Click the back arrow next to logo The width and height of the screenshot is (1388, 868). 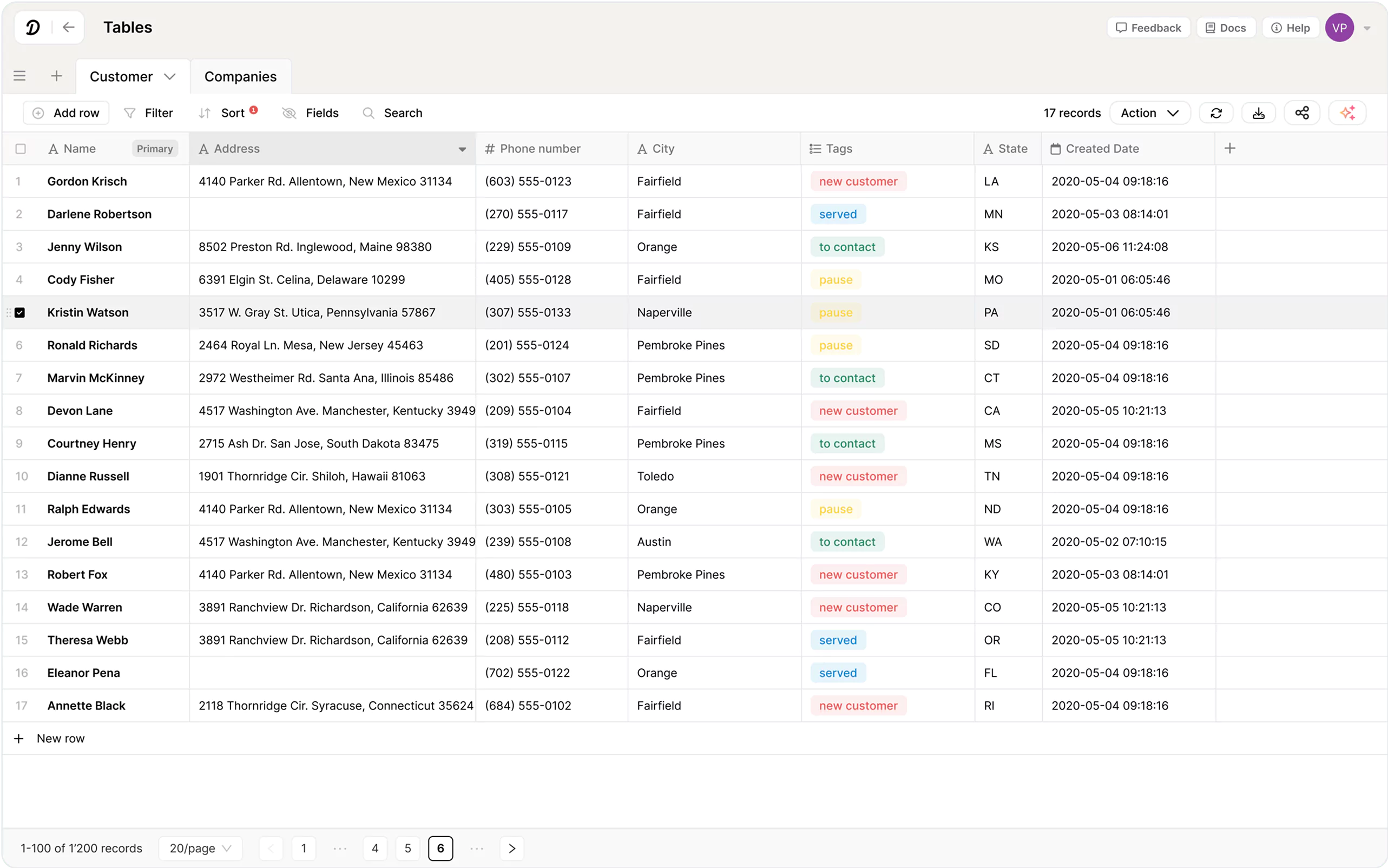pyautogui.click(x=68, y=28)
